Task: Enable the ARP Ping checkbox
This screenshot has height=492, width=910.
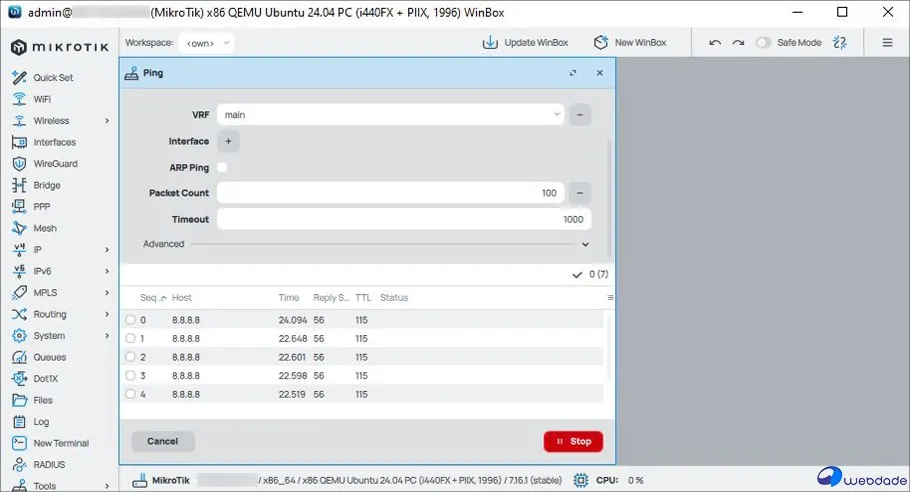Action: (222, 168)
